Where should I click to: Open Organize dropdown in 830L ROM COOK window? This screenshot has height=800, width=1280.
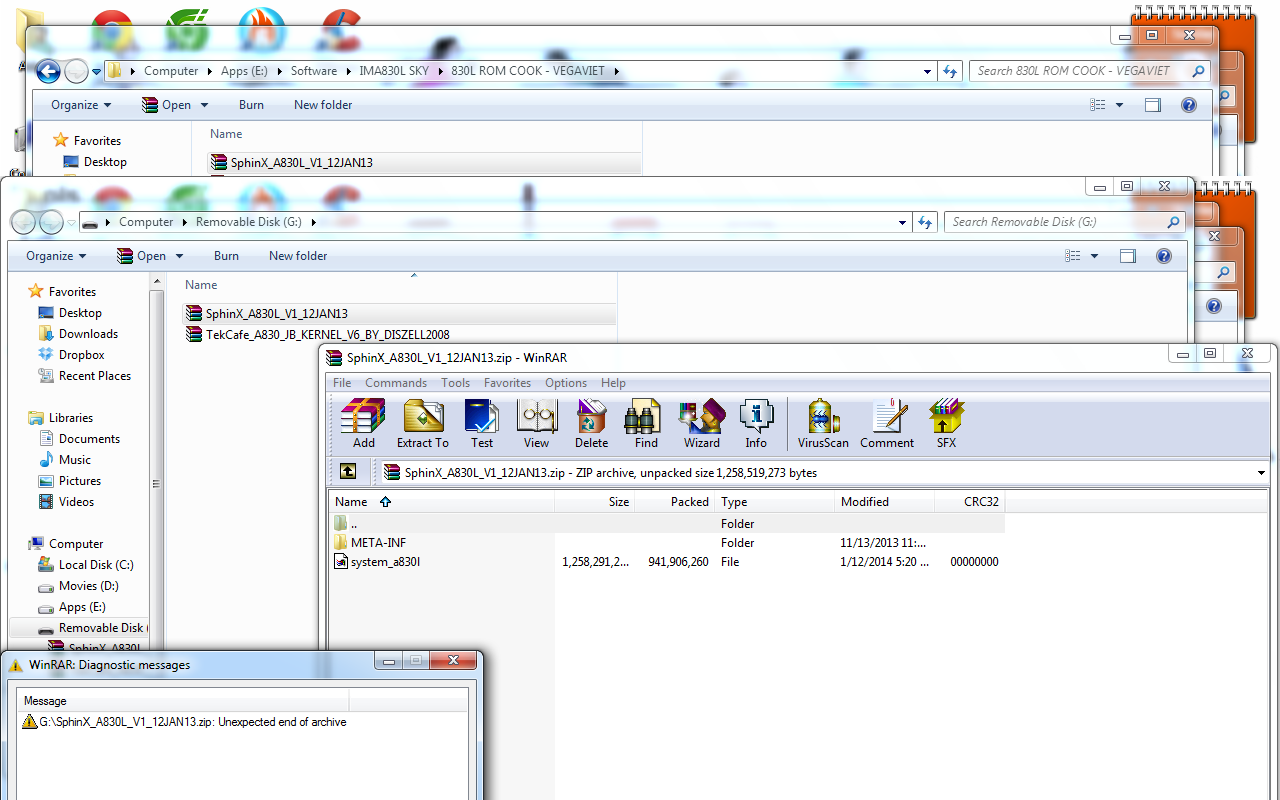(81, 105)
